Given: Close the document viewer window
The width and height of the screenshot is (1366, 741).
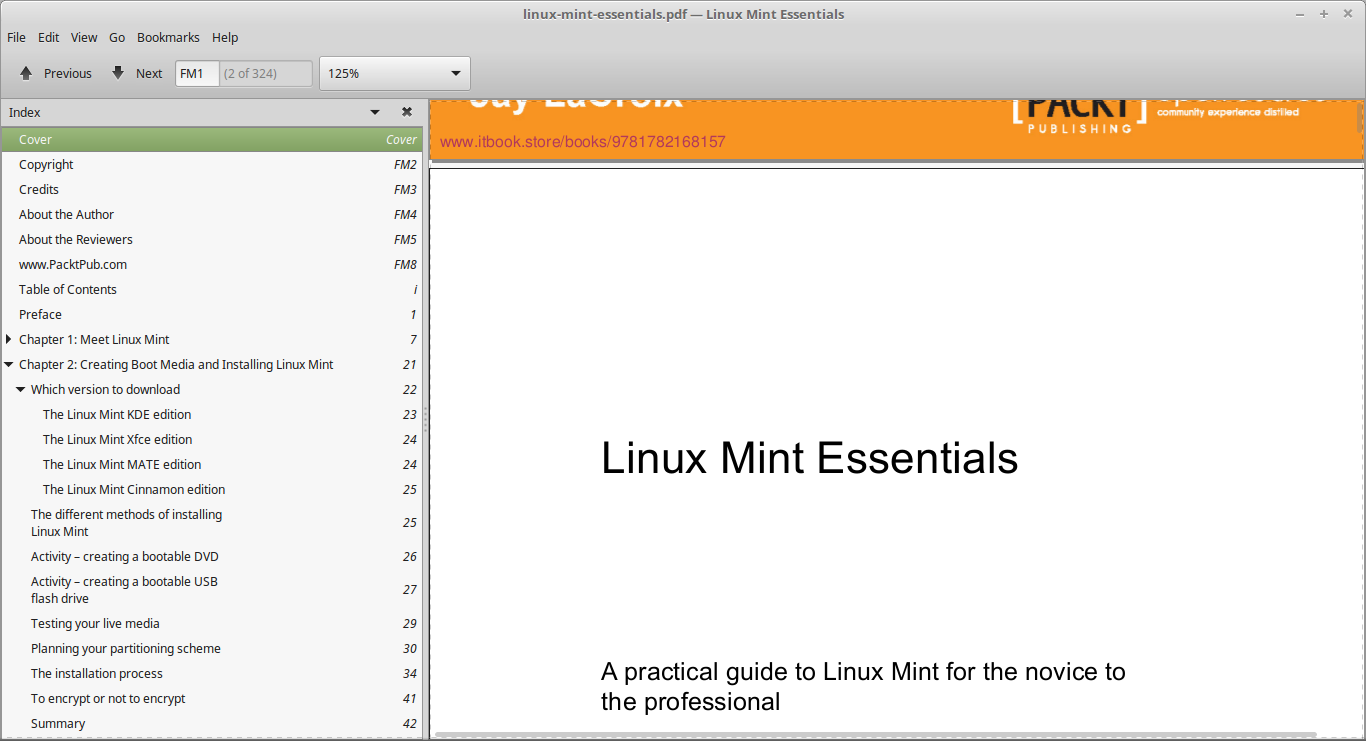Looking at the screenshot, I should tap(1348, 14).
